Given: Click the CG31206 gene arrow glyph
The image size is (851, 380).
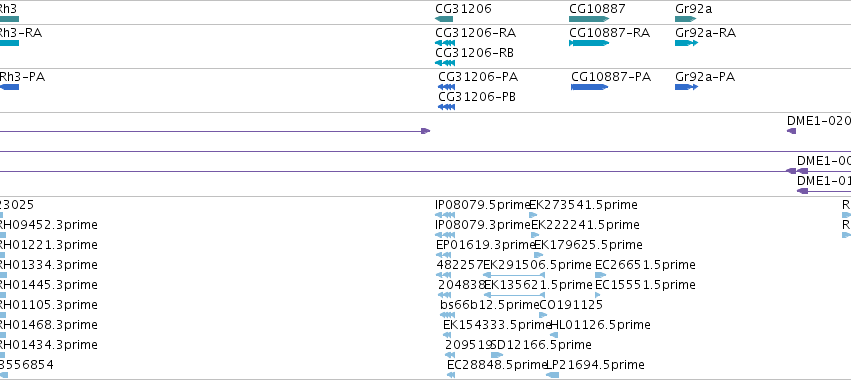Looking at the screenshot, I should point(444,19).
